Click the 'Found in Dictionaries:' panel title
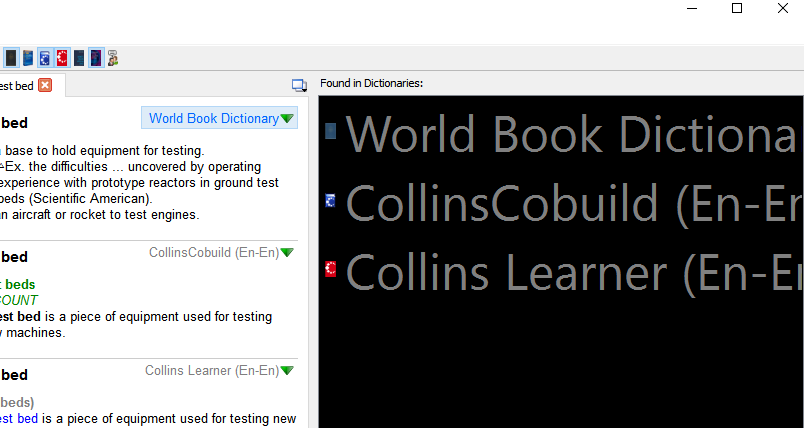This screenshot has height=428, width=804. [x=372, y=83]
